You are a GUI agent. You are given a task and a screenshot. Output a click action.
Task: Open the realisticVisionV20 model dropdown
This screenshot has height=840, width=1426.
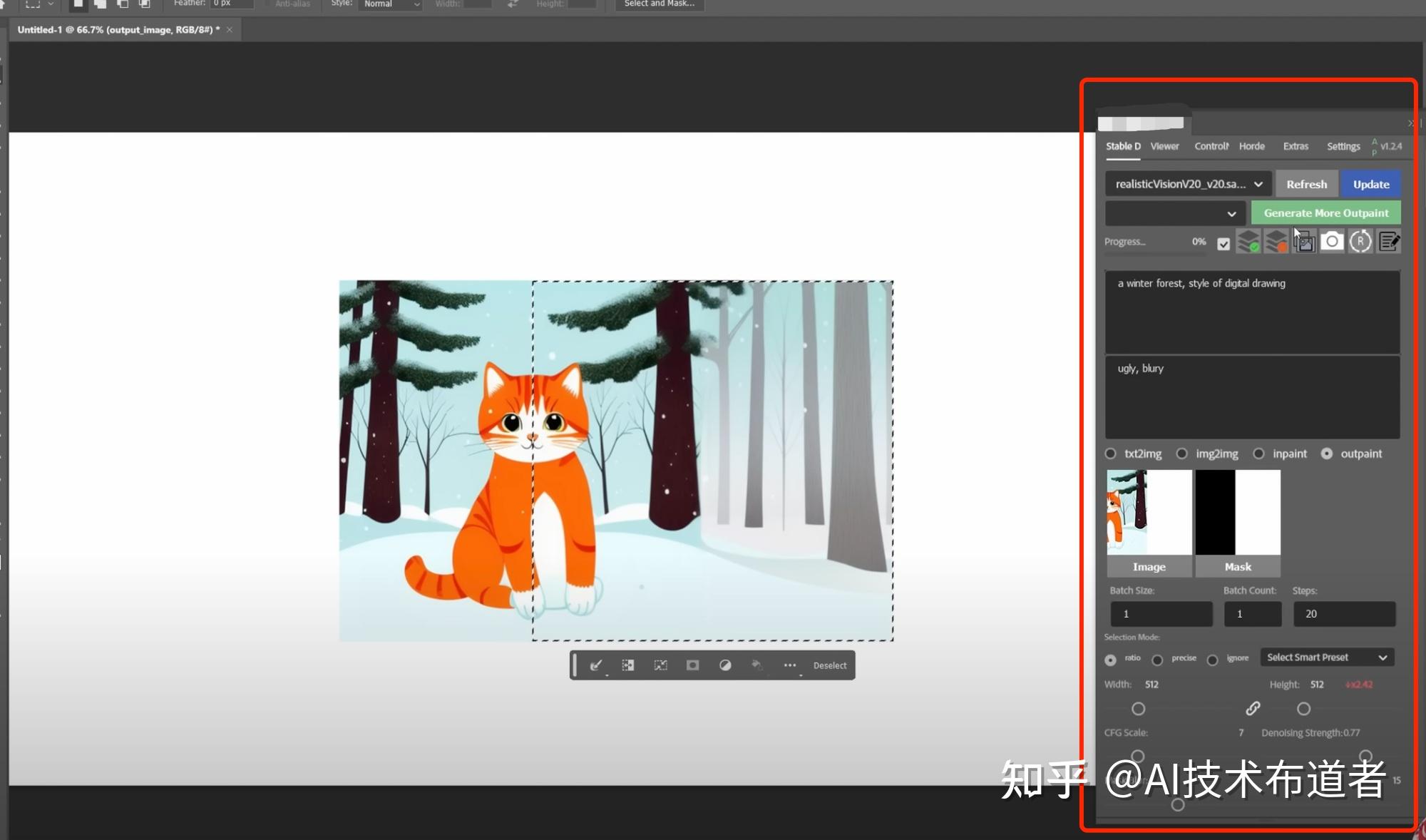[x=1188, y=184]
